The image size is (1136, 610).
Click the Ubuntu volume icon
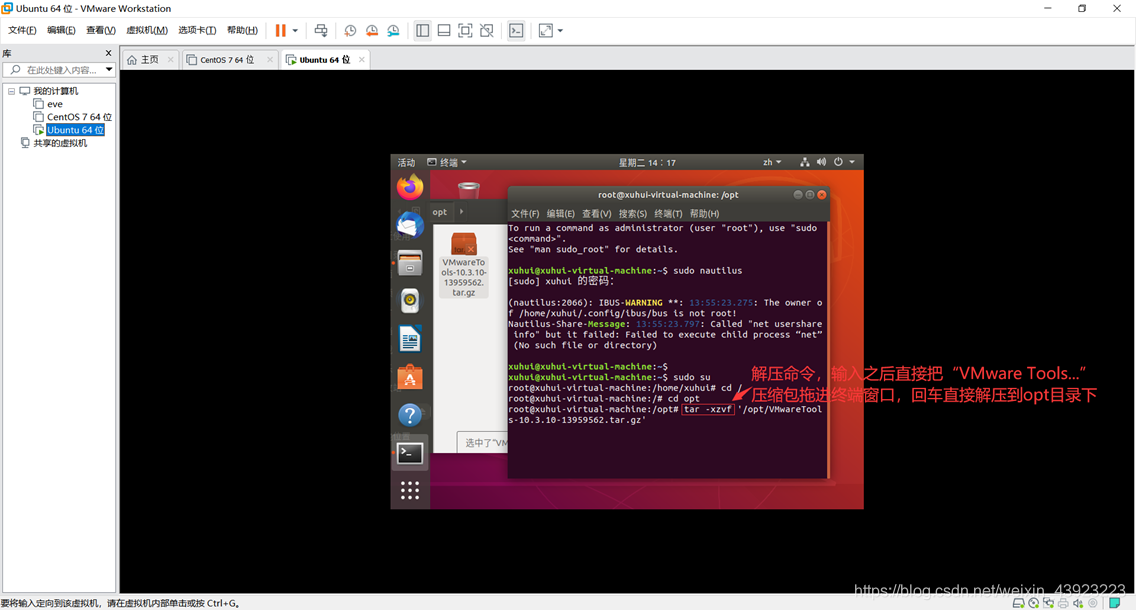[x=822, y=162]
